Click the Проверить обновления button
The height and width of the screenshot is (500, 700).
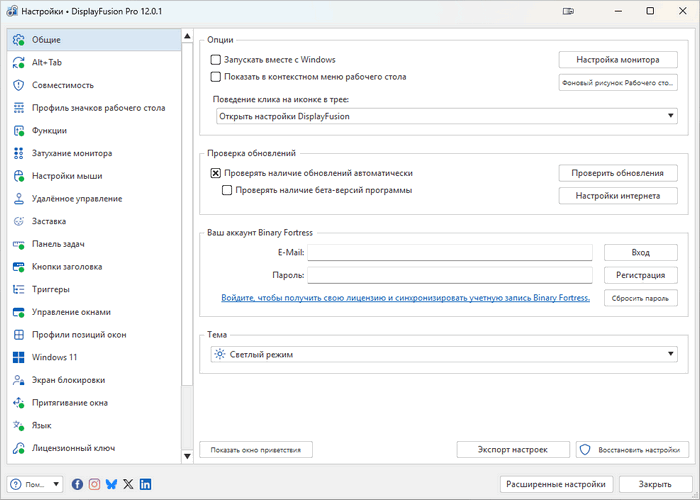coord(617,173)
